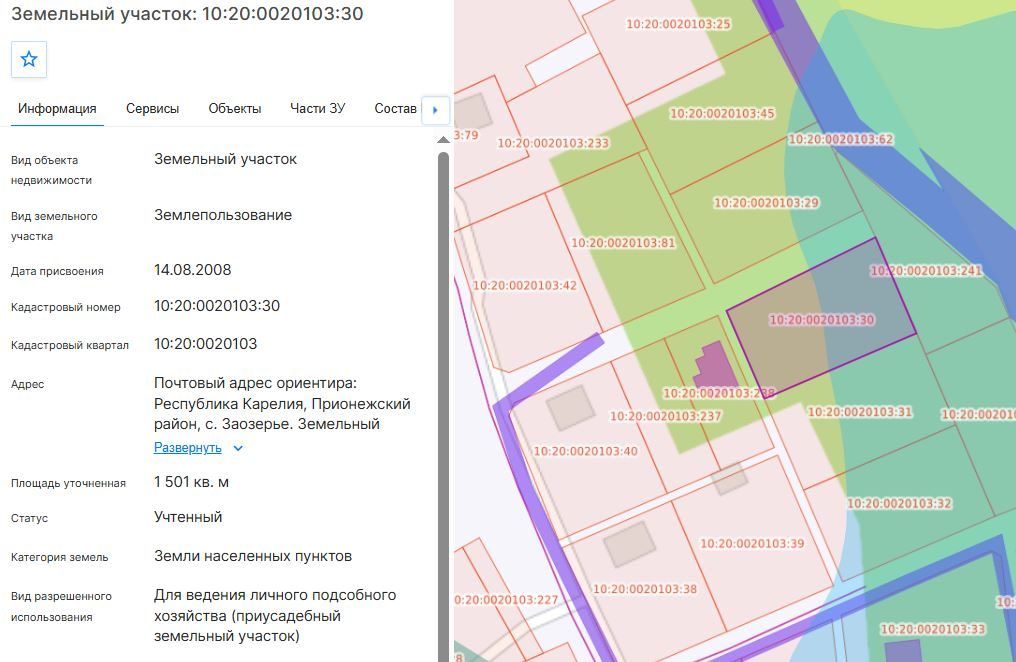Select Земли населенных пунктов value
The image size is (1016, 662).
coord(253,556)
